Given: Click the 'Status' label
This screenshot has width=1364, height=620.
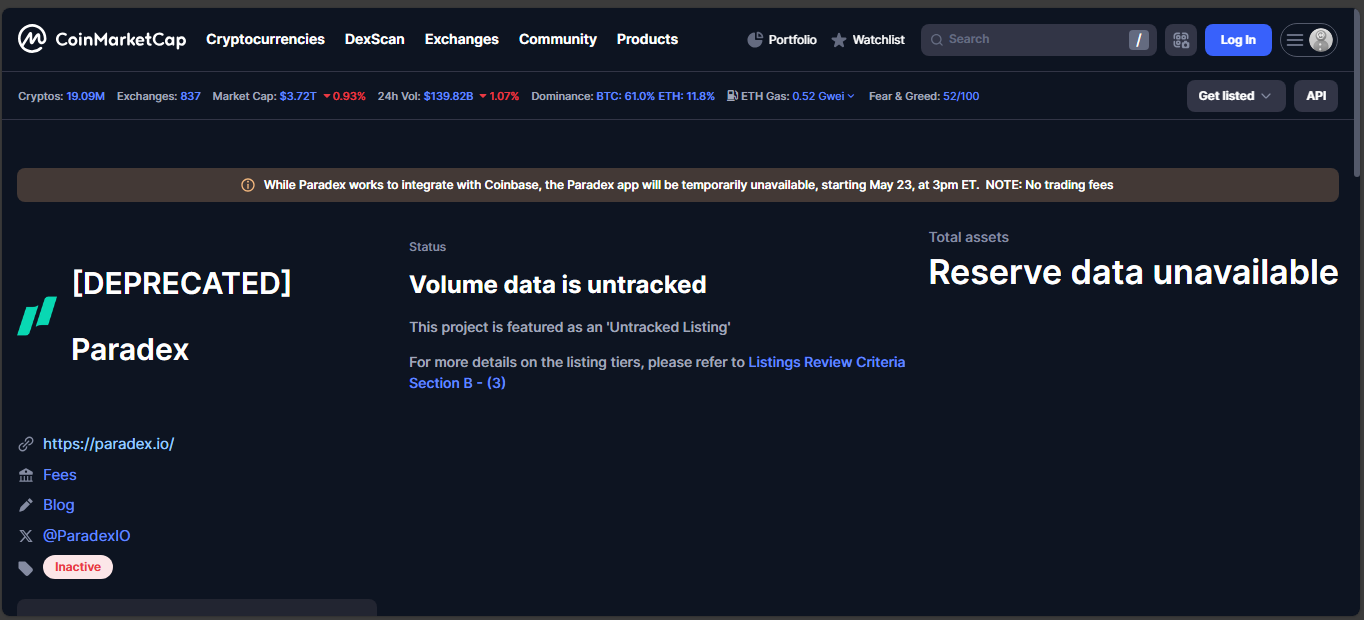Looking at the screenshot, I should (x=428, y=247).
